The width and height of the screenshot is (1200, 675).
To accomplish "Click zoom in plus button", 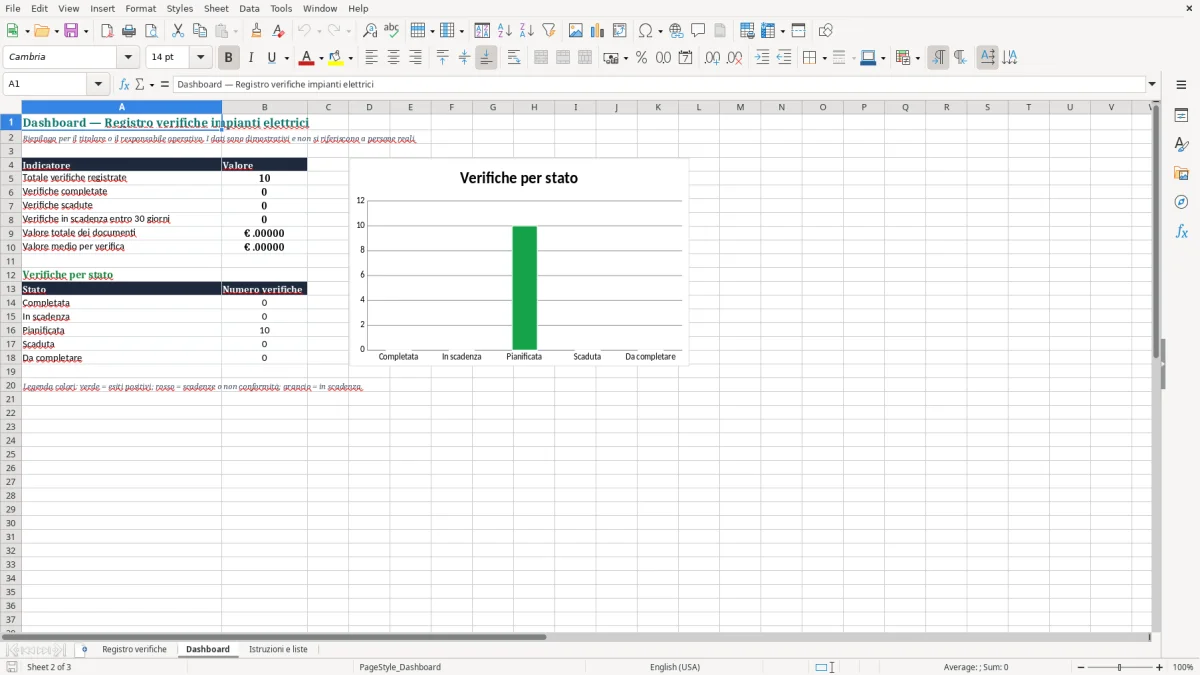I will click(x=1160, y=667).
